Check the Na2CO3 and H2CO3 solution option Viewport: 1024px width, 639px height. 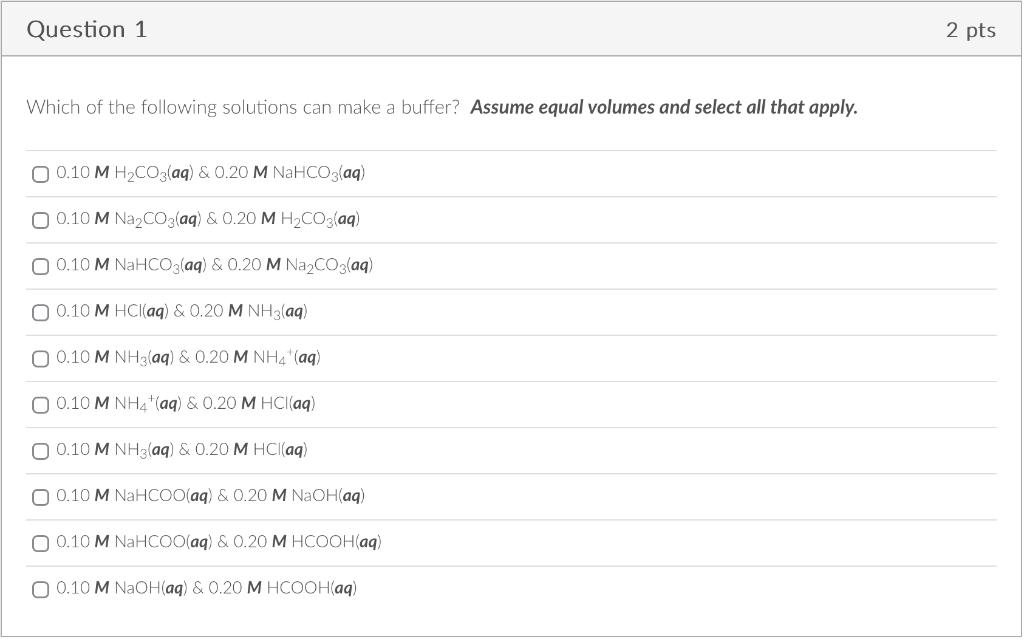coord(40,220)
